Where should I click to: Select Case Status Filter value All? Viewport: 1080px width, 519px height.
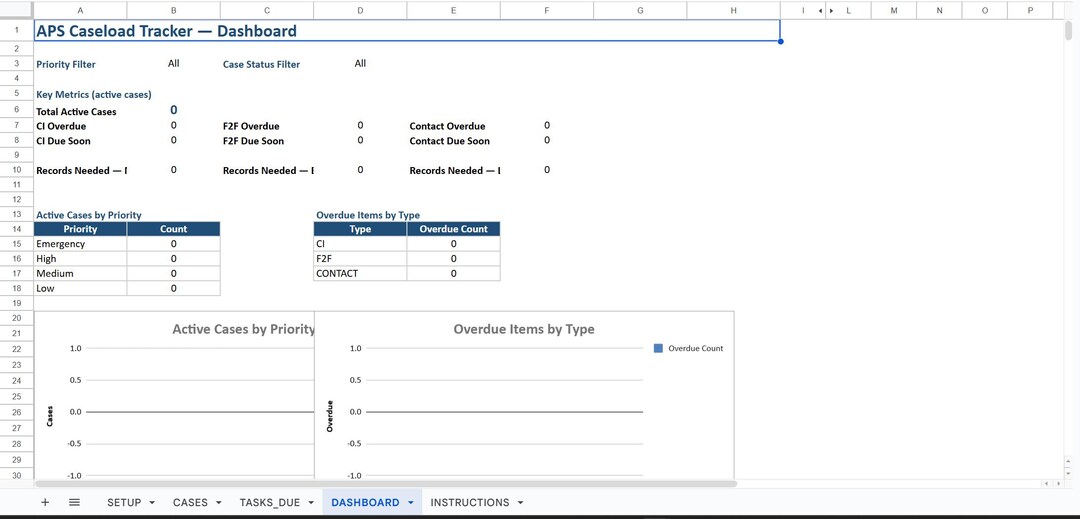[360, 63]
